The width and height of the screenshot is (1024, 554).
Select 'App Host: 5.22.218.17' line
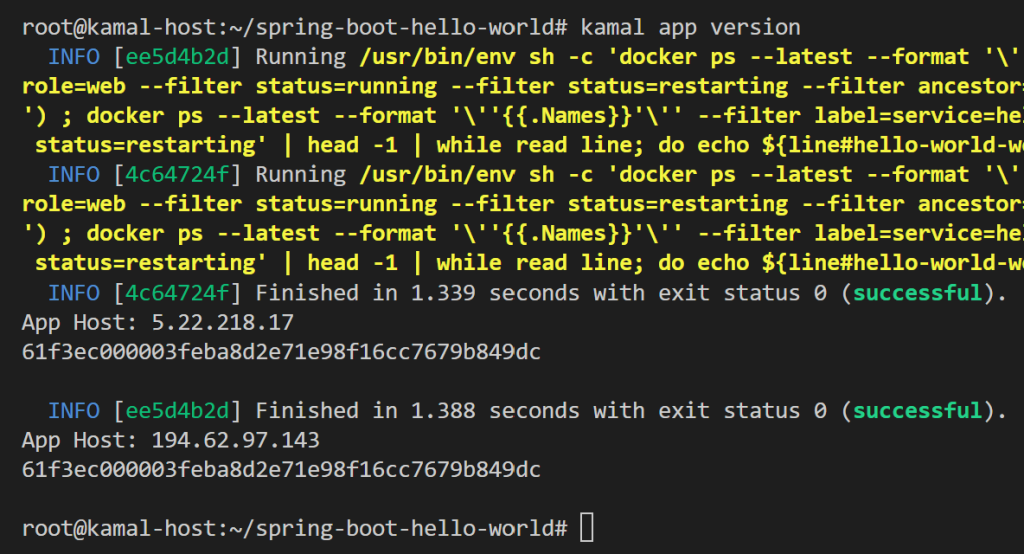[x=157, y=322]
